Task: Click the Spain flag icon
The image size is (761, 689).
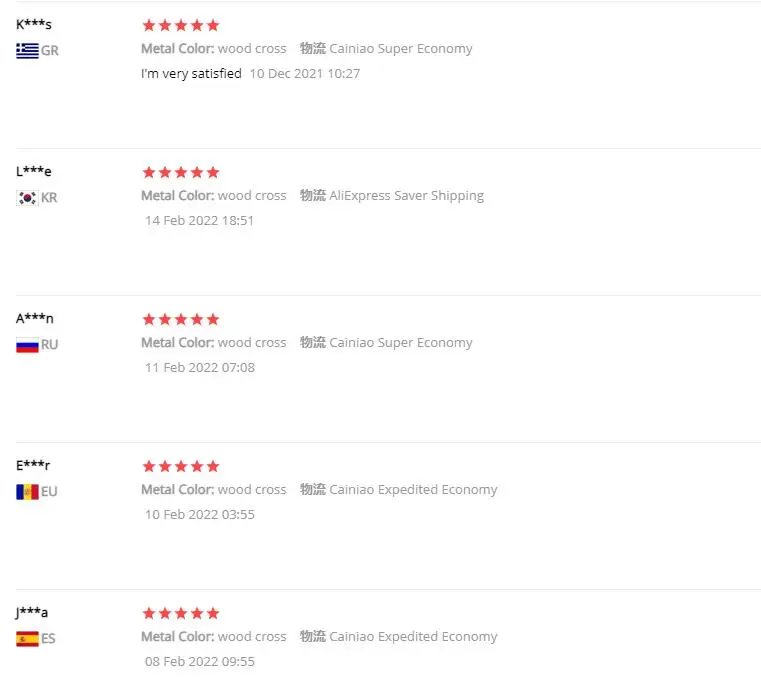Action: coord(27,638)
